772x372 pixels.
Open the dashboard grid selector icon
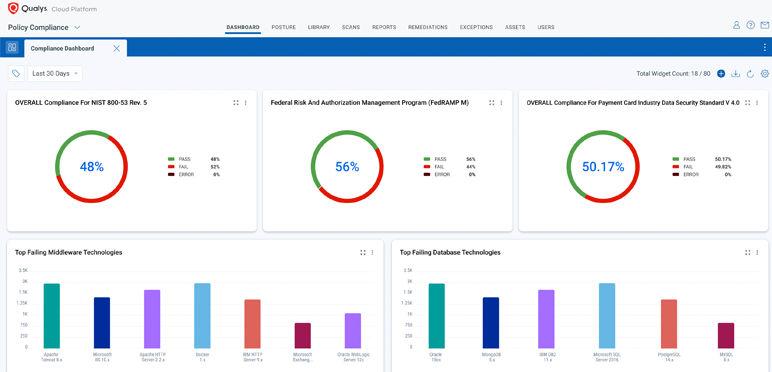pos(12,48)
